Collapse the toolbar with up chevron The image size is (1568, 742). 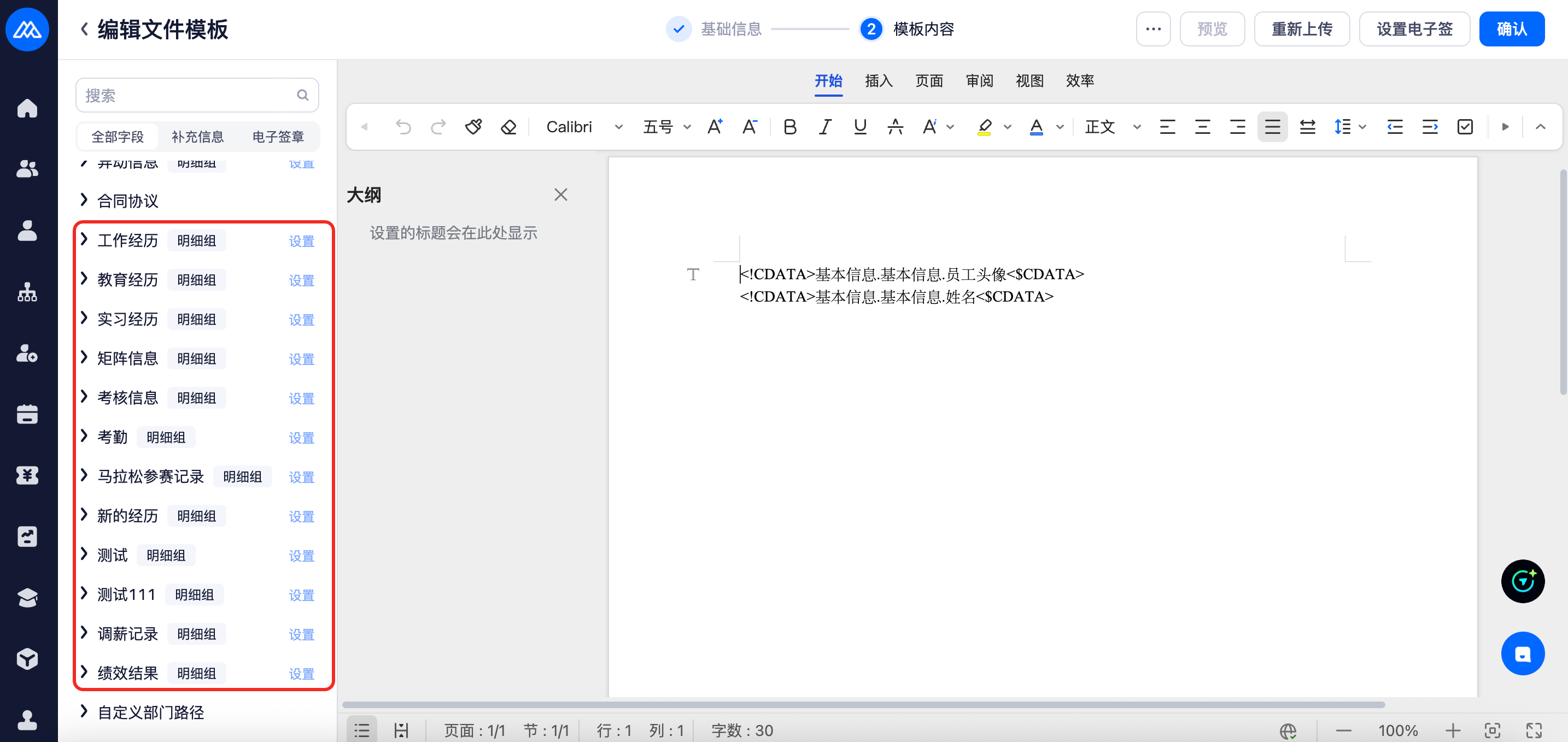1541,127
